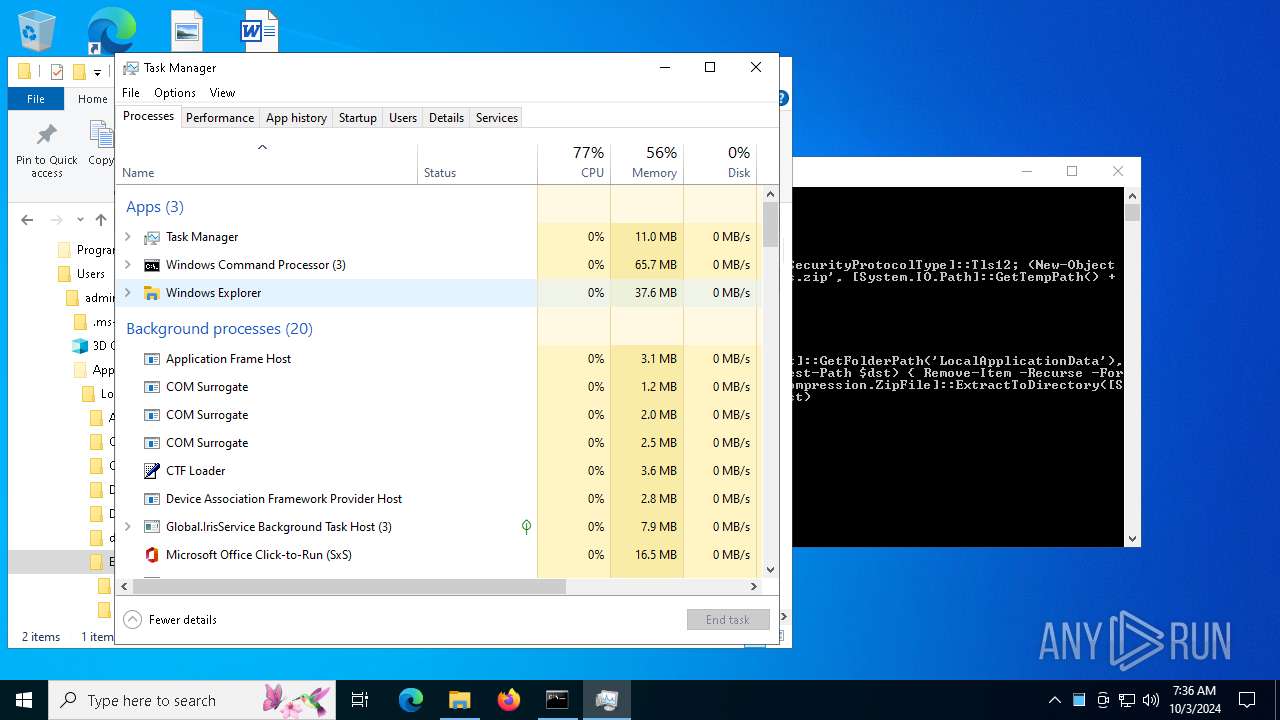Switch to the Details tab
The image size is (1280, 720).
coord(446,118)
